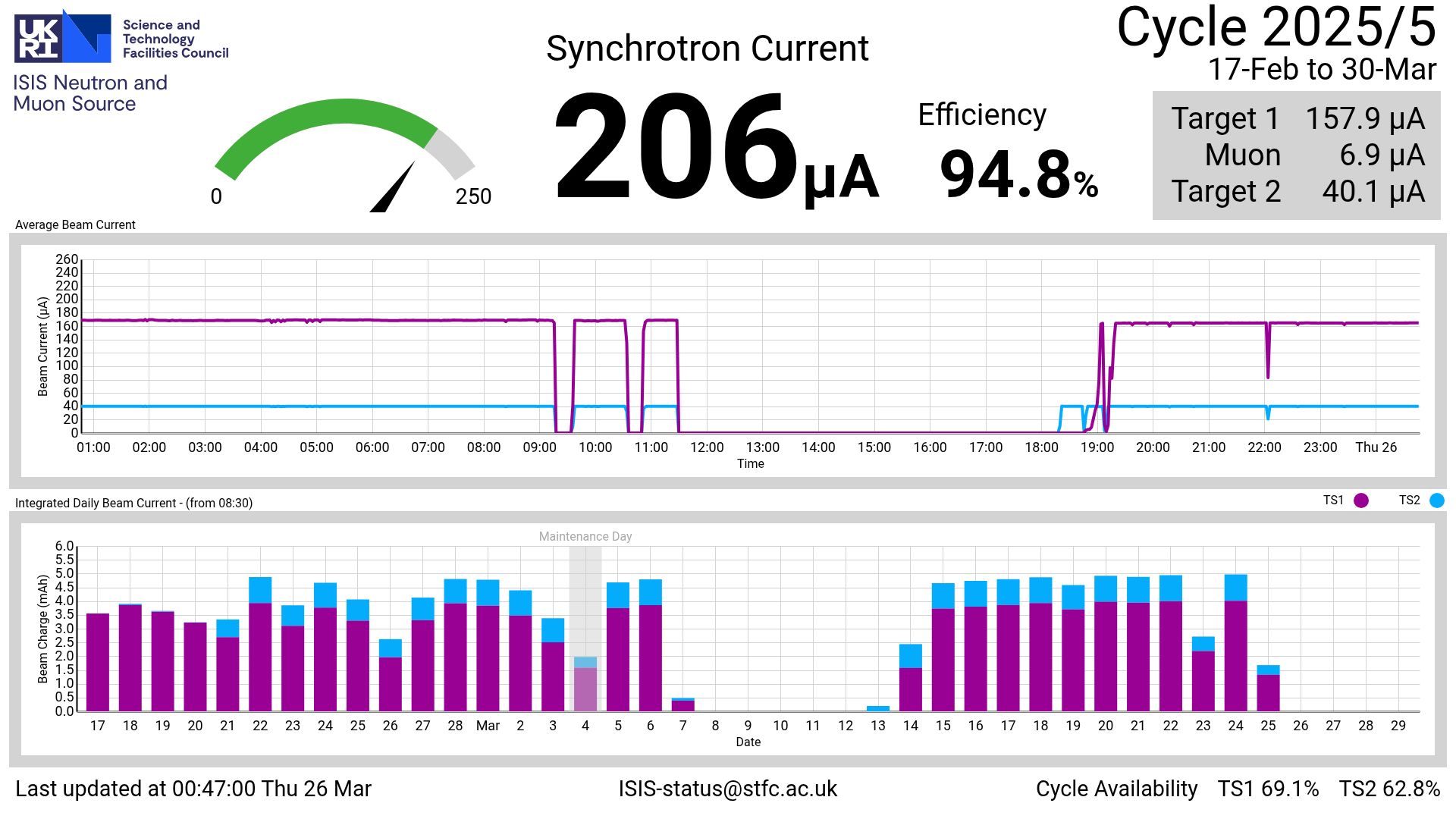Viewport: 1456px width, 819px height.
Task: Click the TS1 purple legend dot
Action: click(x=1361, y=500)
